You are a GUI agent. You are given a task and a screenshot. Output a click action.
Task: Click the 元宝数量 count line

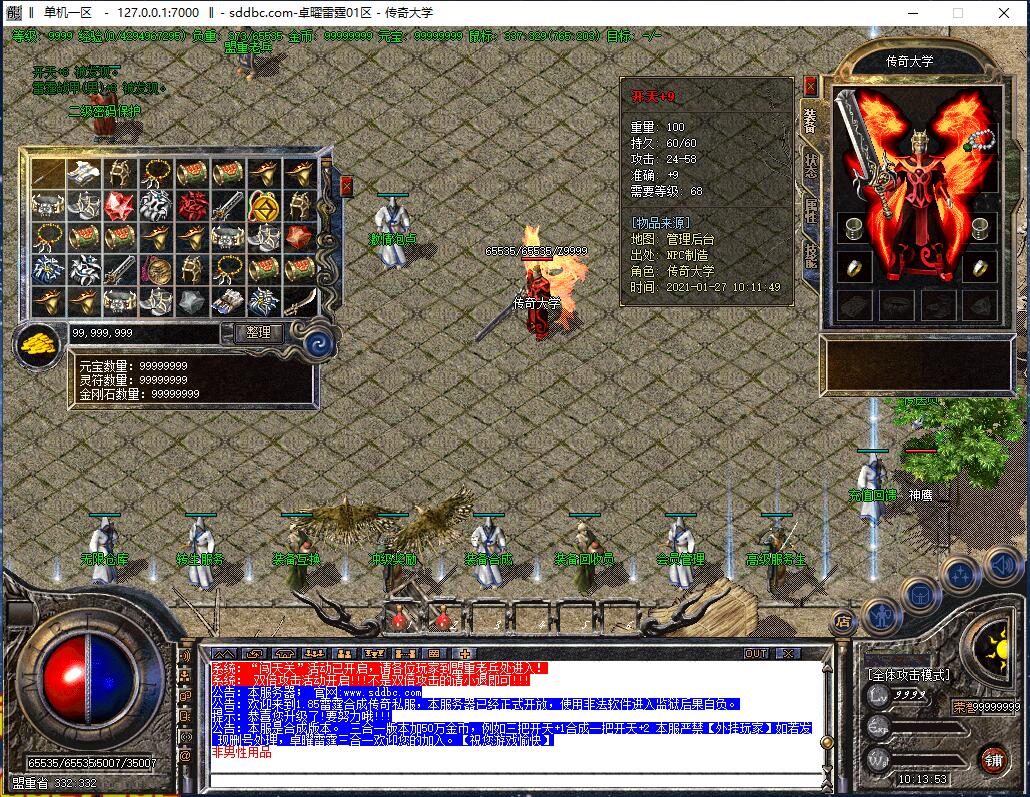(133, 366)
